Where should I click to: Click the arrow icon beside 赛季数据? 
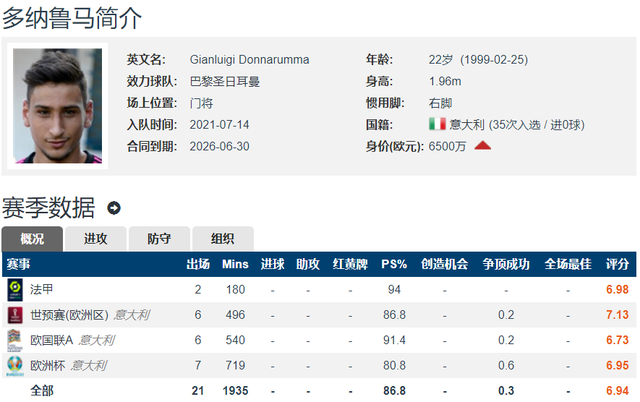114,208
